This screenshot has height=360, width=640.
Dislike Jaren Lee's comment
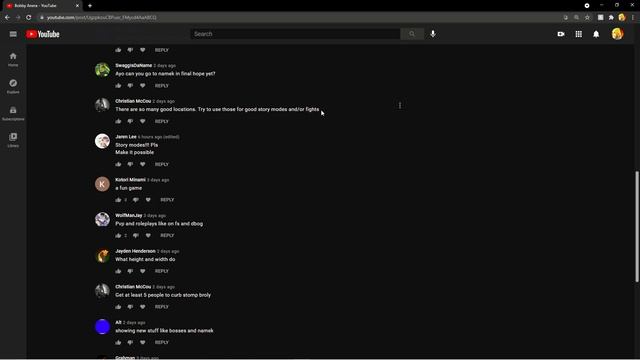click(130, 164)
